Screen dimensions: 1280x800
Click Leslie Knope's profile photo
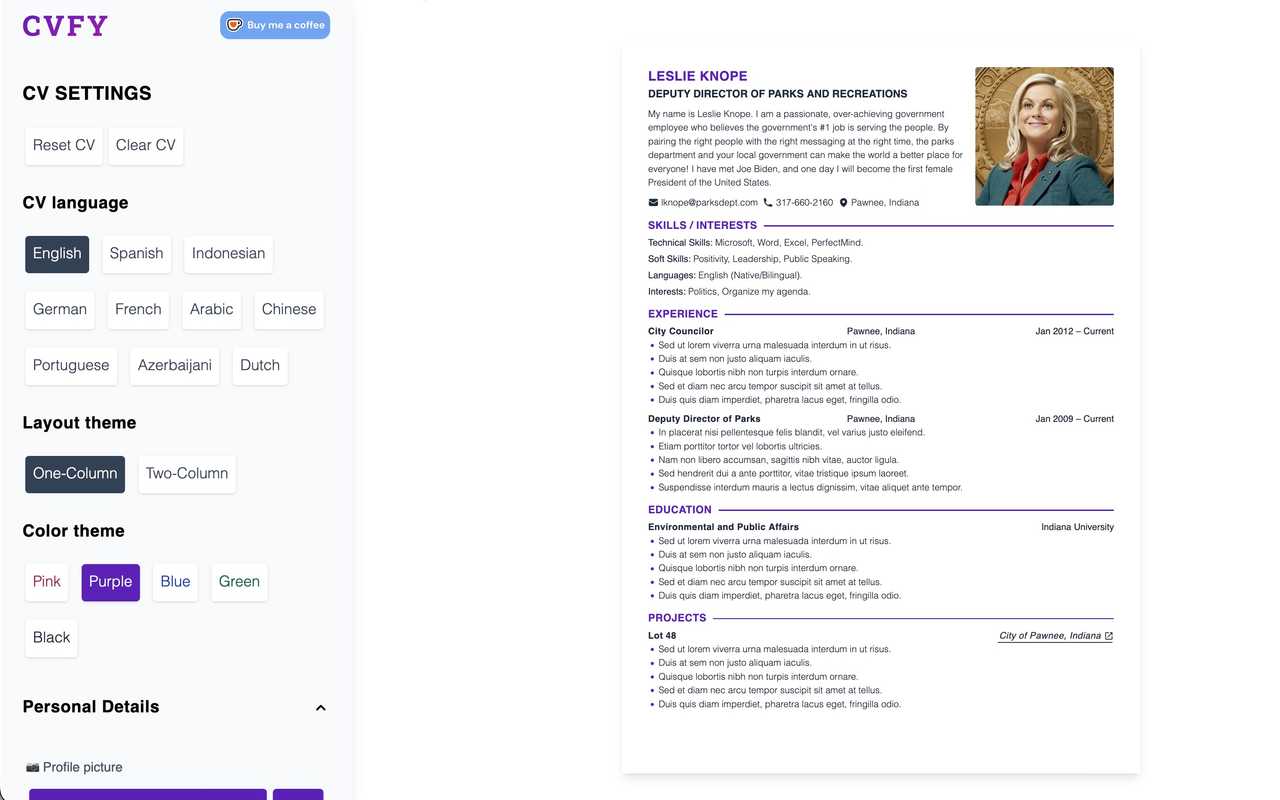(1044, 136)
